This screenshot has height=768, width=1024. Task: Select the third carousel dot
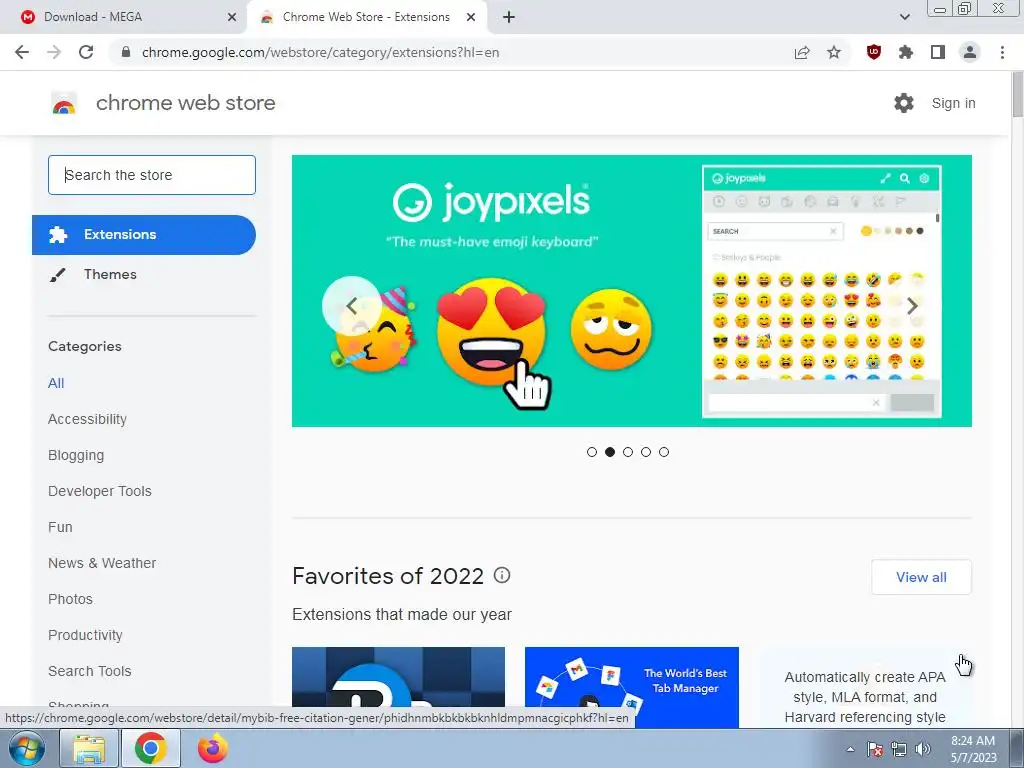click(x=628, y=452)
